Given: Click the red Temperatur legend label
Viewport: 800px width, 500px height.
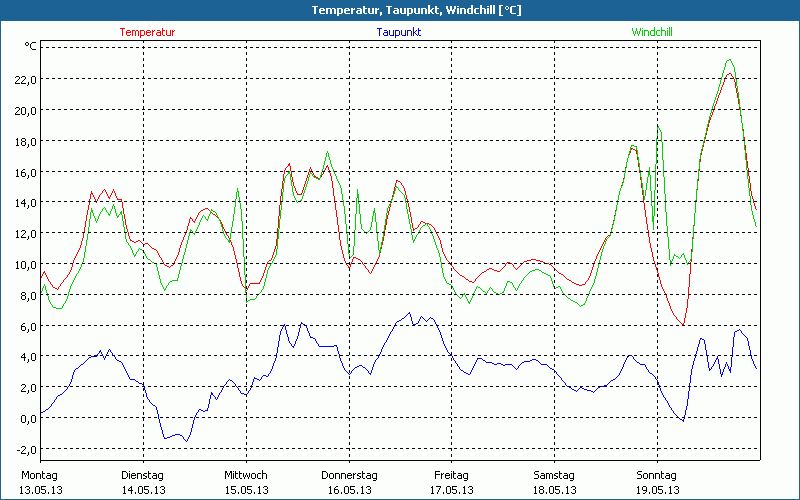Looking at the screenshot, I should pos(147,32).
